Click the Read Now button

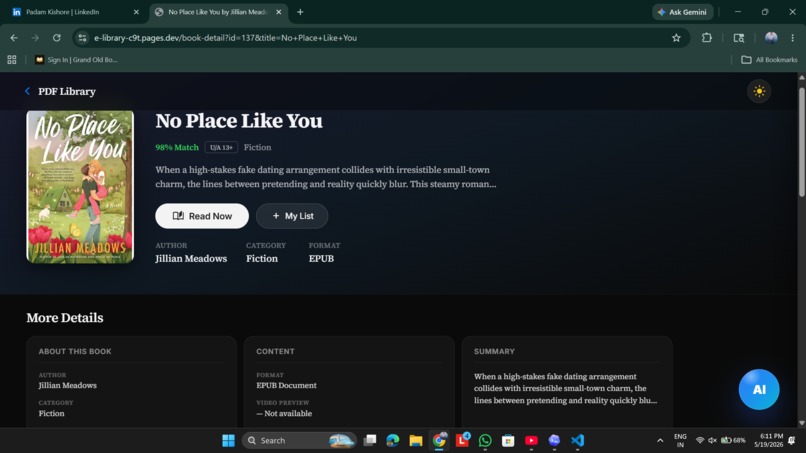pos(202,216)
